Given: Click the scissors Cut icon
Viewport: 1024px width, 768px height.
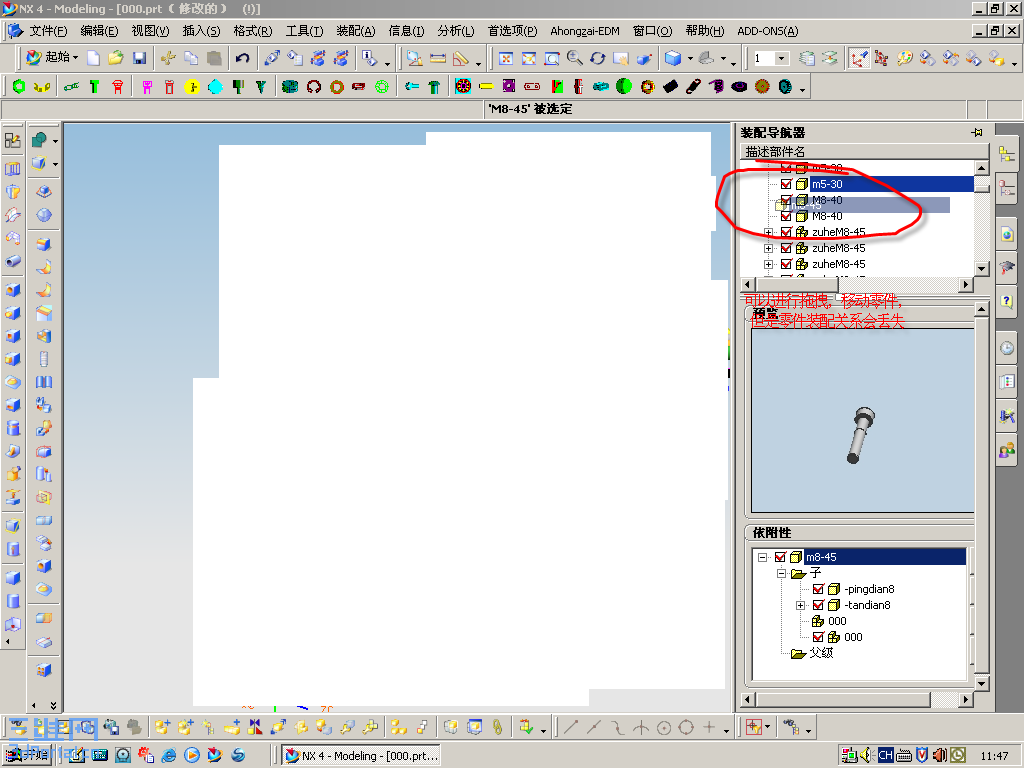Looking at the screenshot, I should point(168,58).
